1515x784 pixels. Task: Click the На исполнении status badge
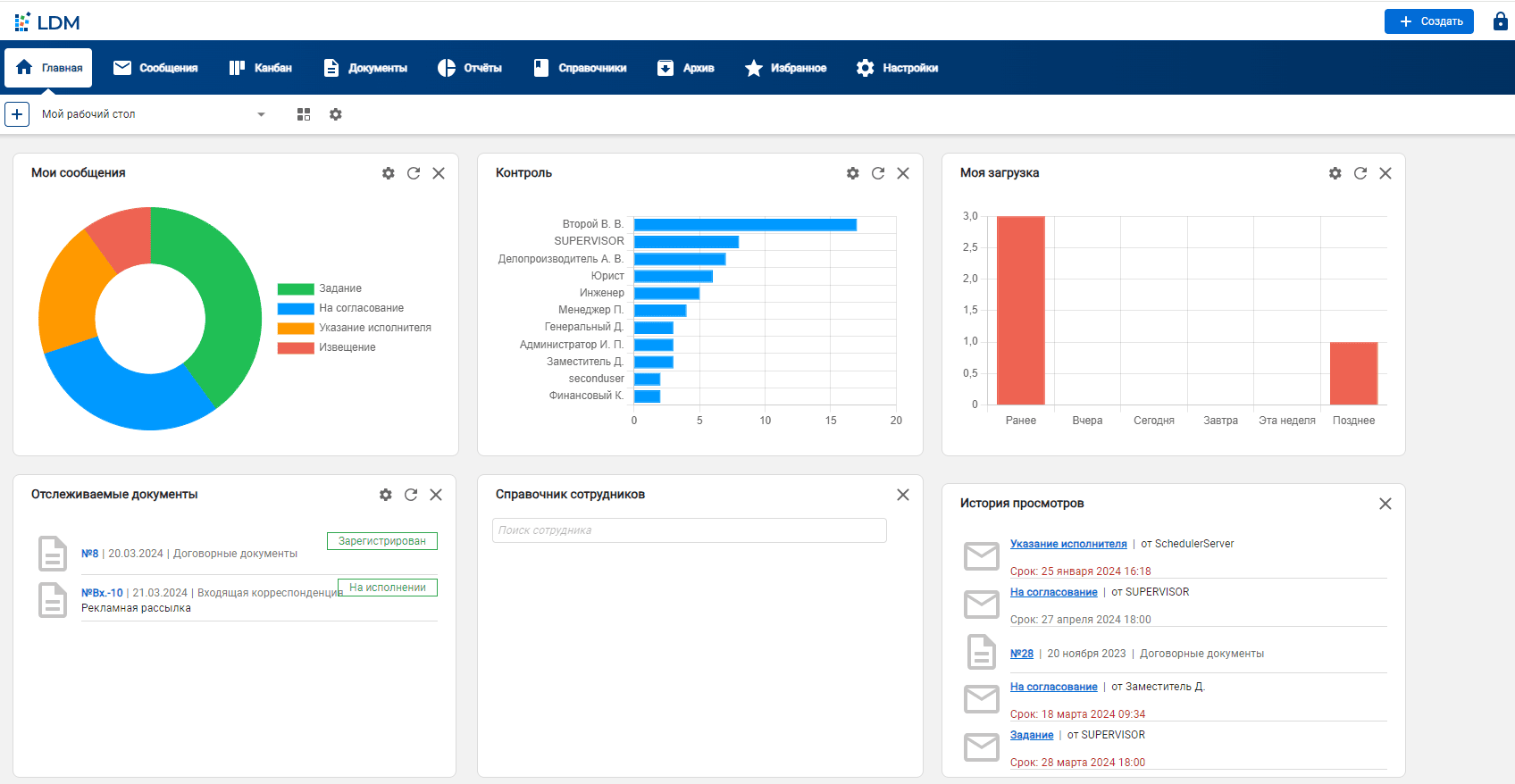388,588
